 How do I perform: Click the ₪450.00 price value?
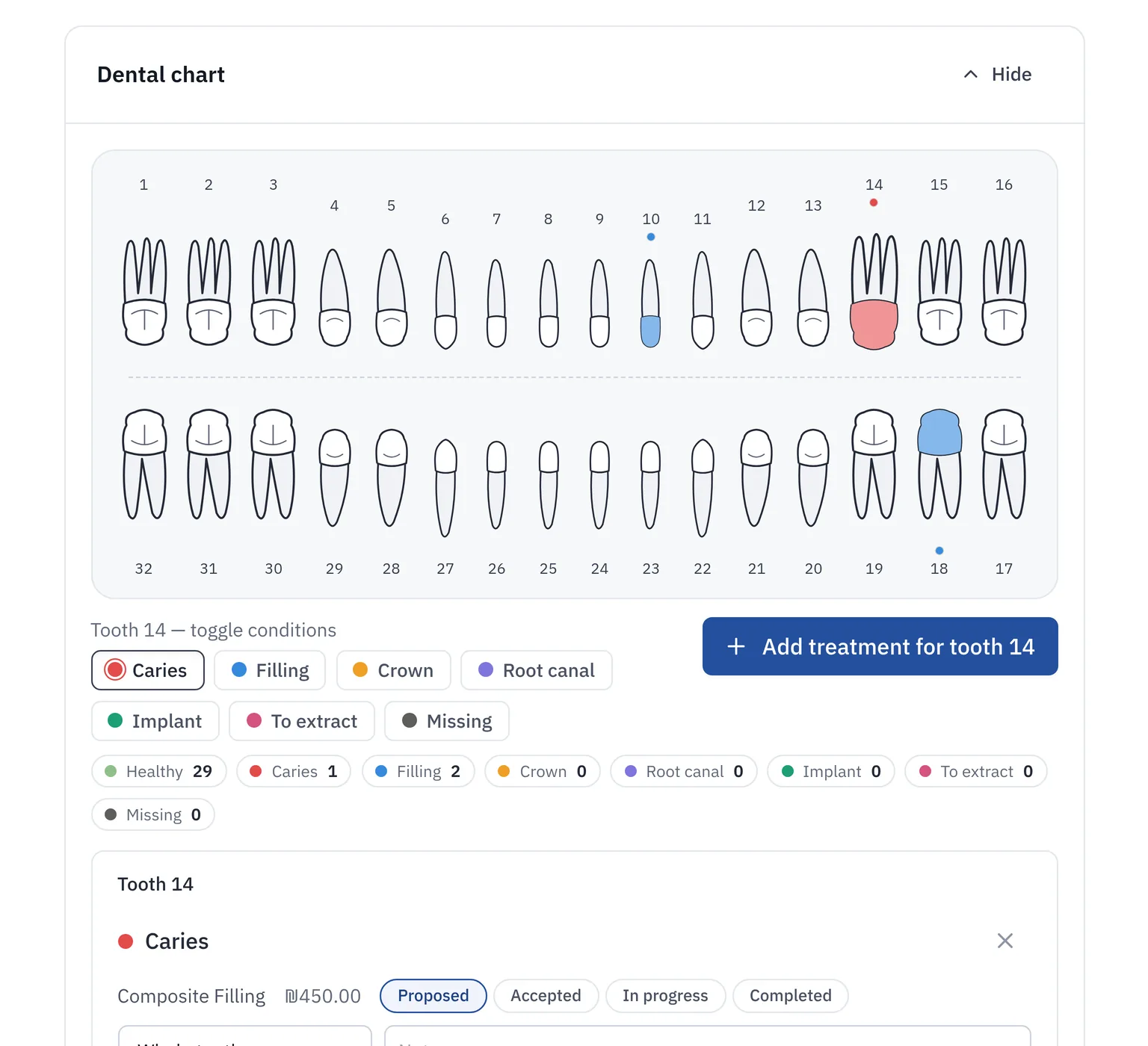(x=323, y=996)
